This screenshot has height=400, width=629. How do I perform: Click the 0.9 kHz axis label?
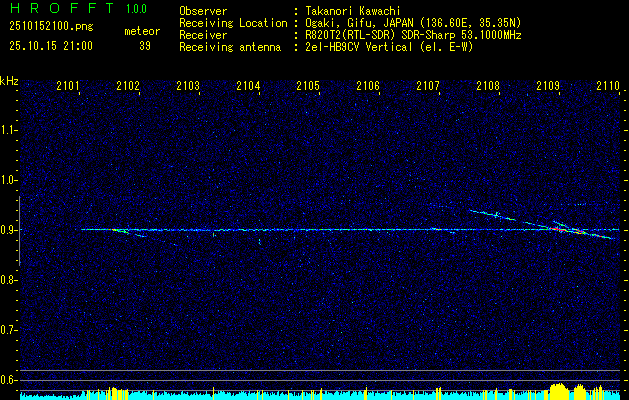tap(9, 230)
